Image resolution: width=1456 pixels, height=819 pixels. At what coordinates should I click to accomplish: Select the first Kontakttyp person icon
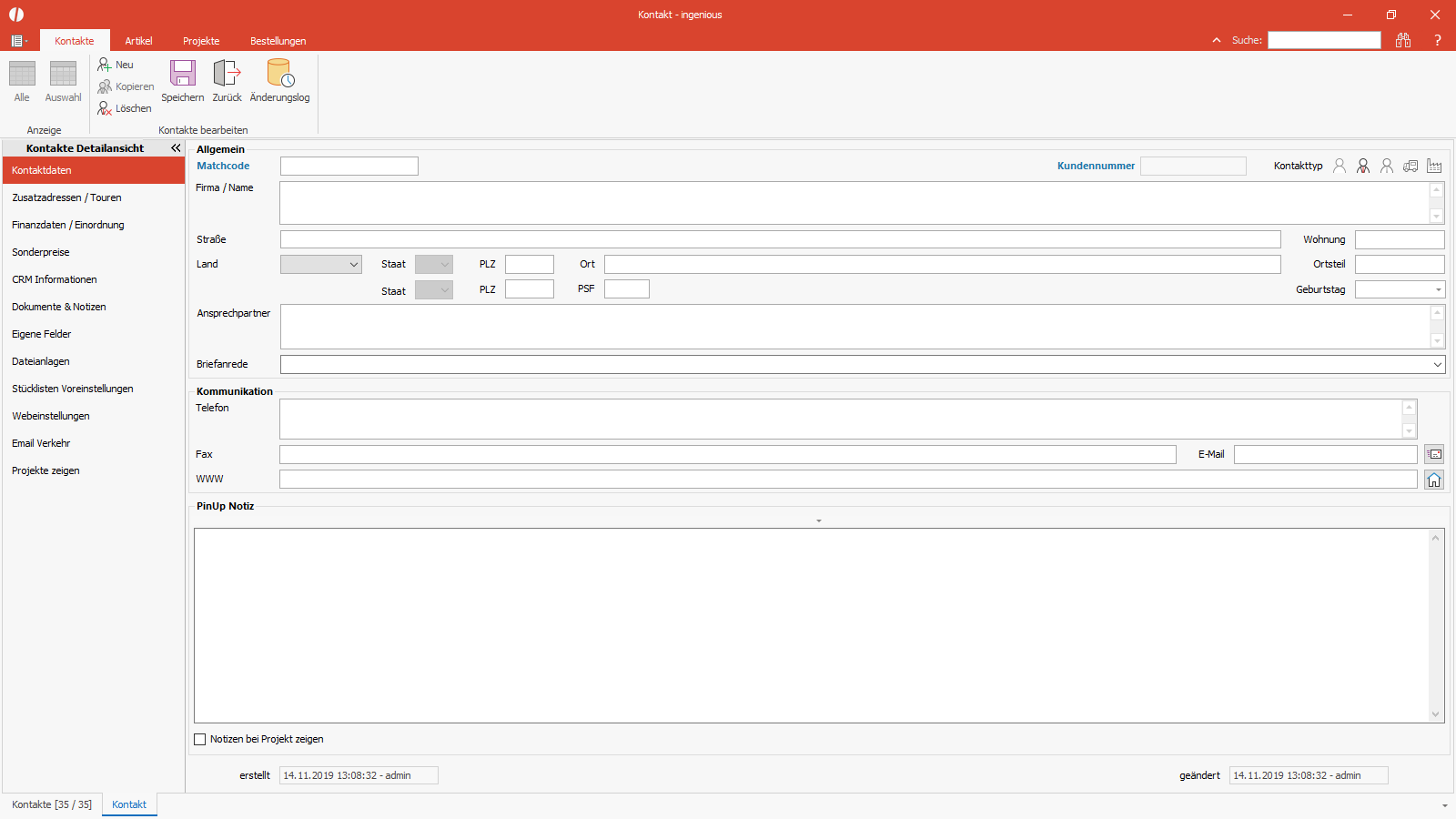[1340, 166]
